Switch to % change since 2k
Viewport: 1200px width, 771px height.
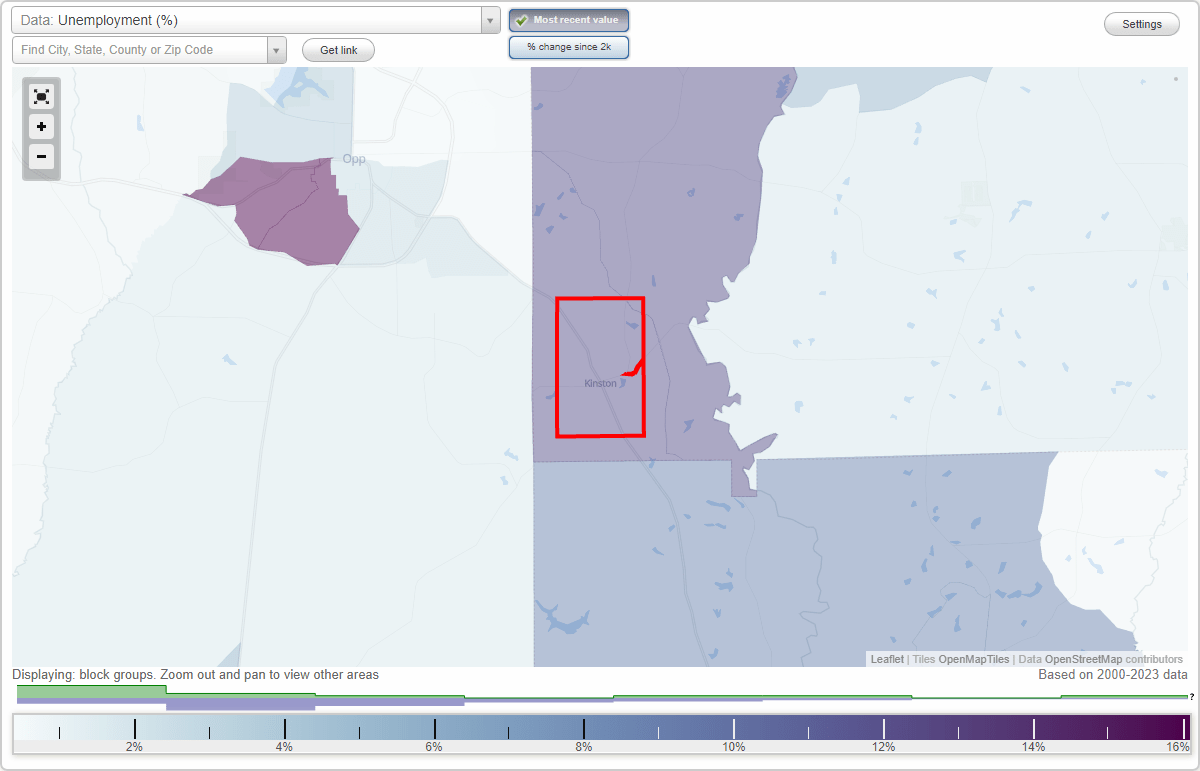pos(569,47)
